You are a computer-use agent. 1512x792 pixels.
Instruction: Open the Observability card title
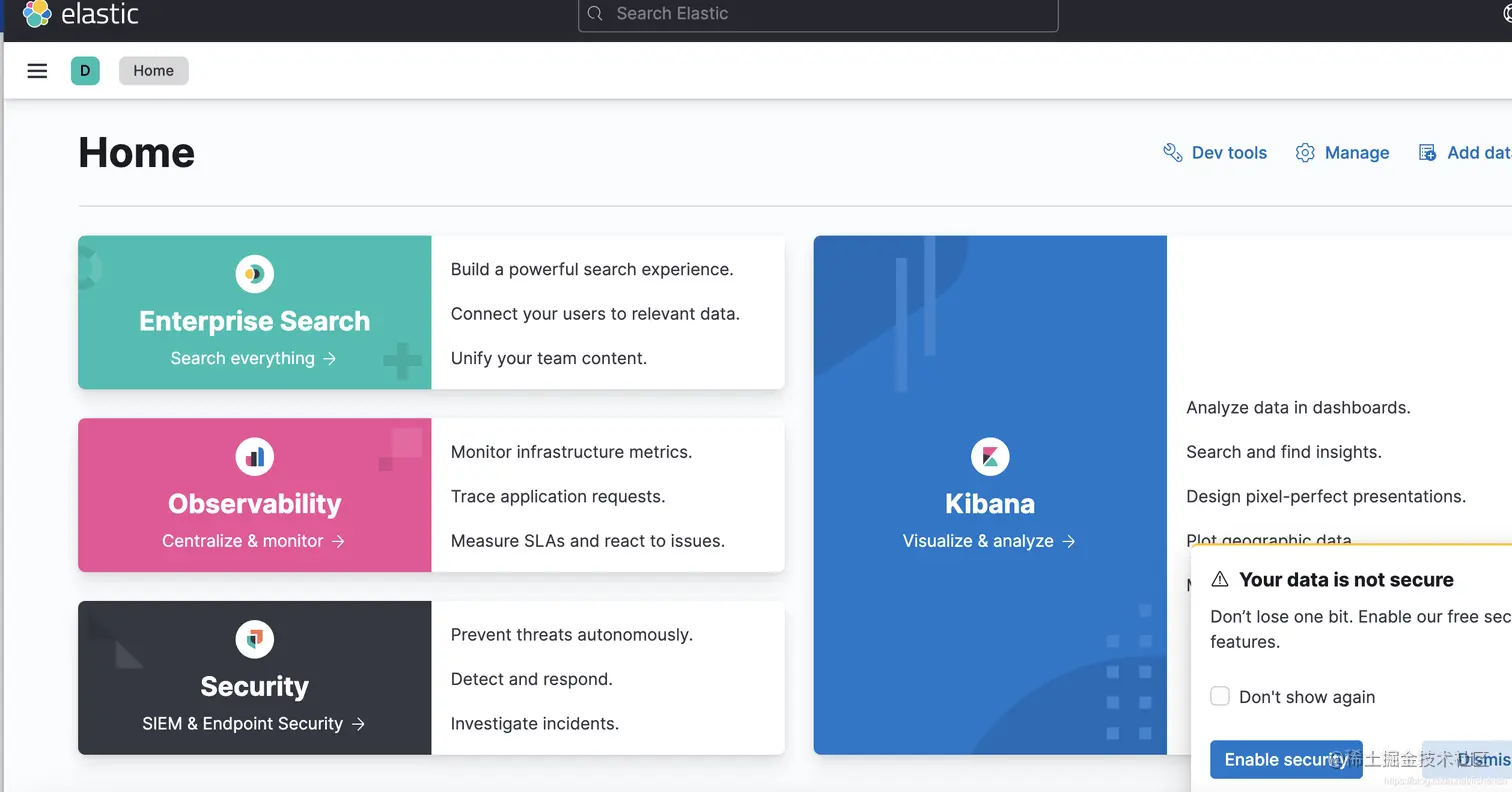point(255,504)
